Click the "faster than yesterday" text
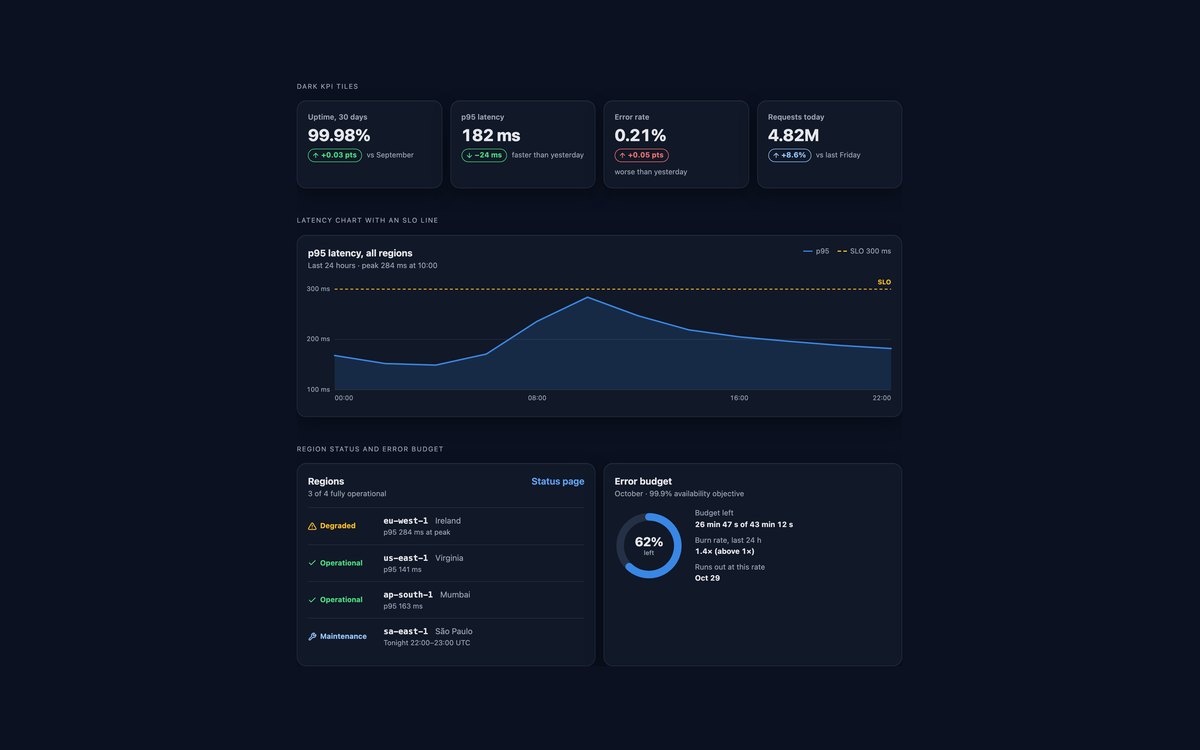The image size is (1200, 750). [x=548, y=155]
